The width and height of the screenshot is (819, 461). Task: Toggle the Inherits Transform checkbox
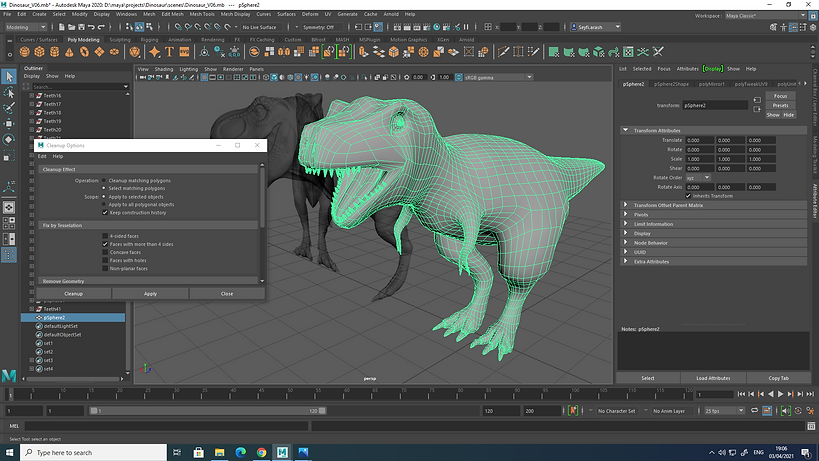tap(688, 196)
